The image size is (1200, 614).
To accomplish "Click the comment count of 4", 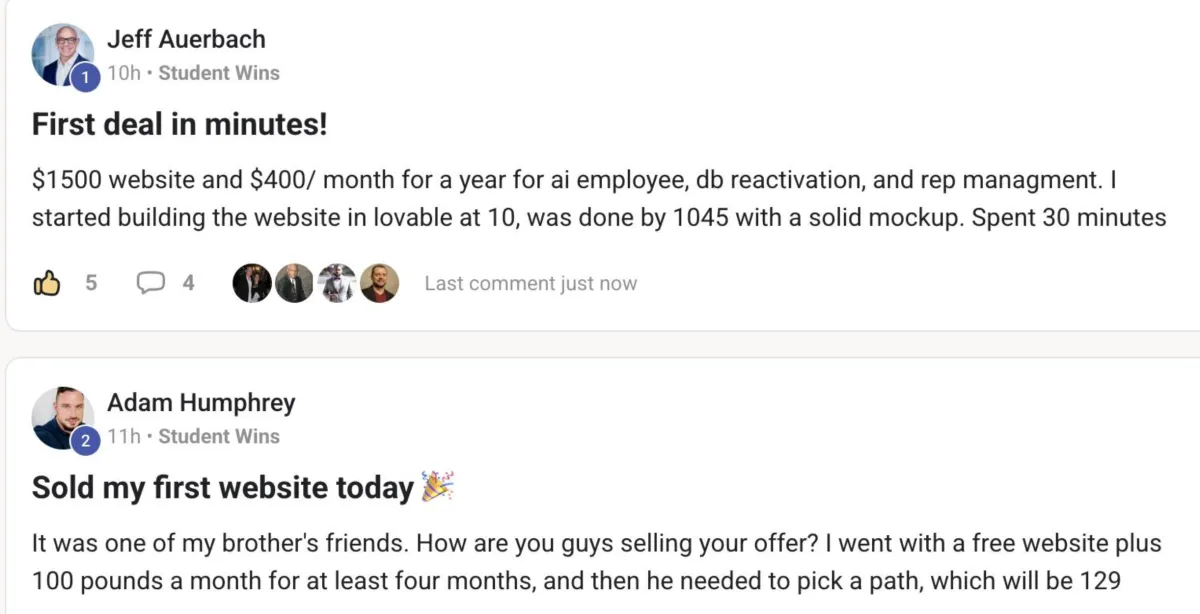I will tap(188, 283).
